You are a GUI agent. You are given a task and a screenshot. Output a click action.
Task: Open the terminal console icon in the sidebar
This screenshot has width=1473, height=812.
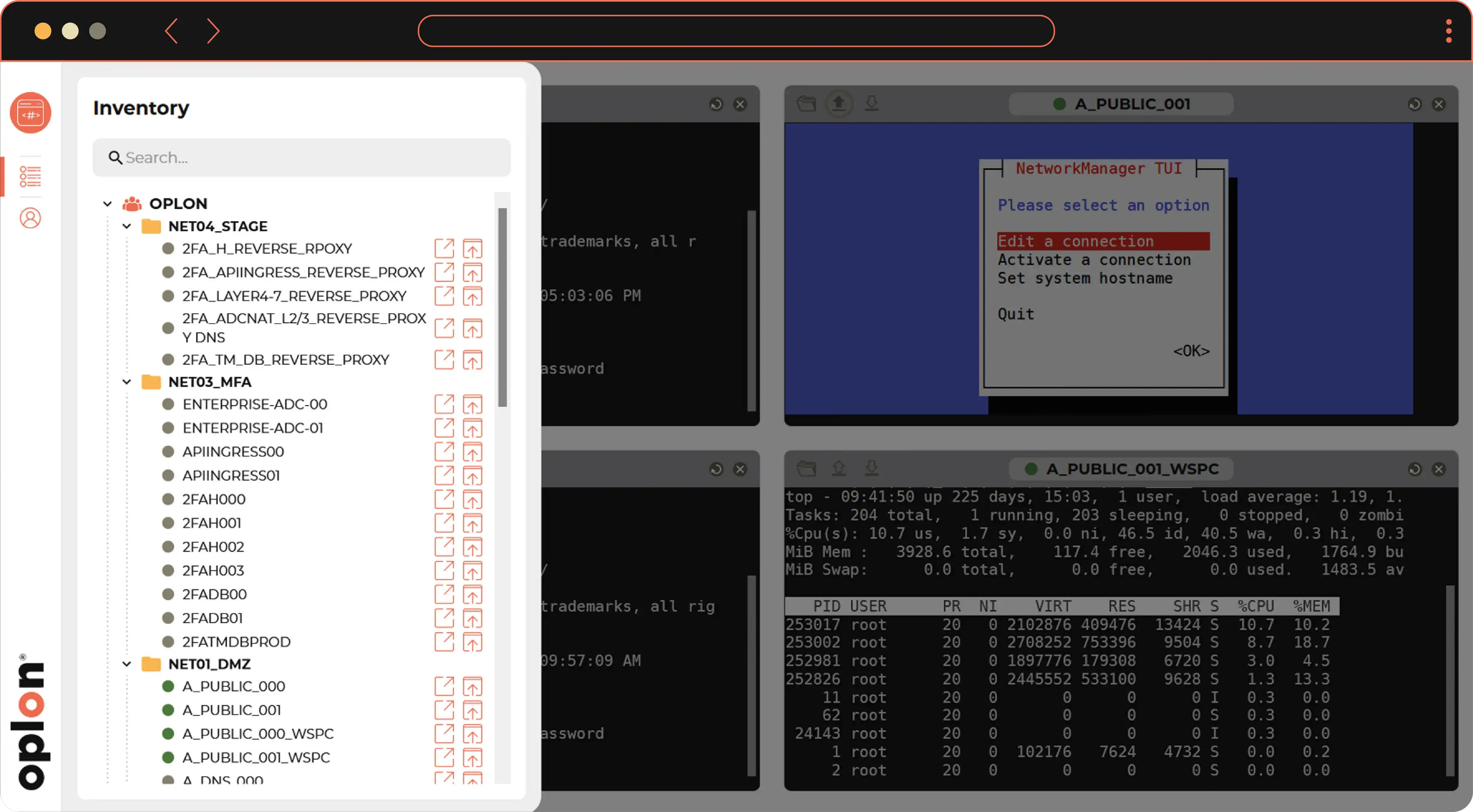point(30,113)
